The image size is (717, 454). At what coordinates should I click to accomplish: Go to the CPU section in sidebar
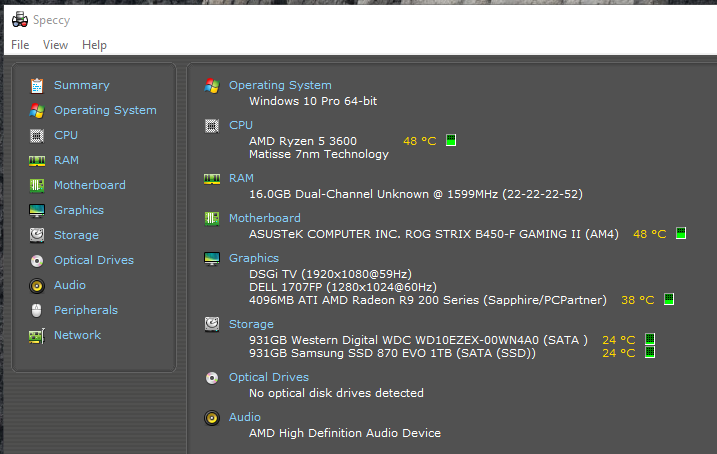click(x=66, y=135)
